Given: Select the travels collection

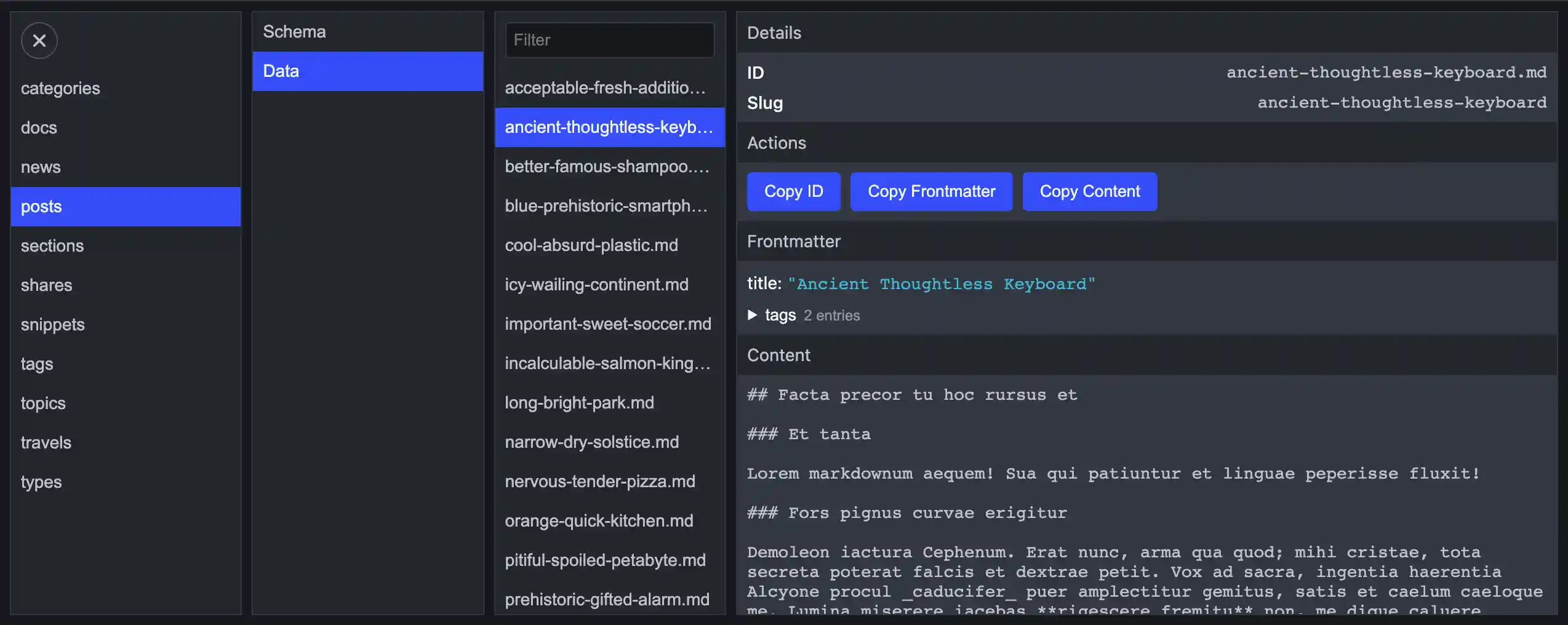Looking at the screenshot, I should pos(126,443).
